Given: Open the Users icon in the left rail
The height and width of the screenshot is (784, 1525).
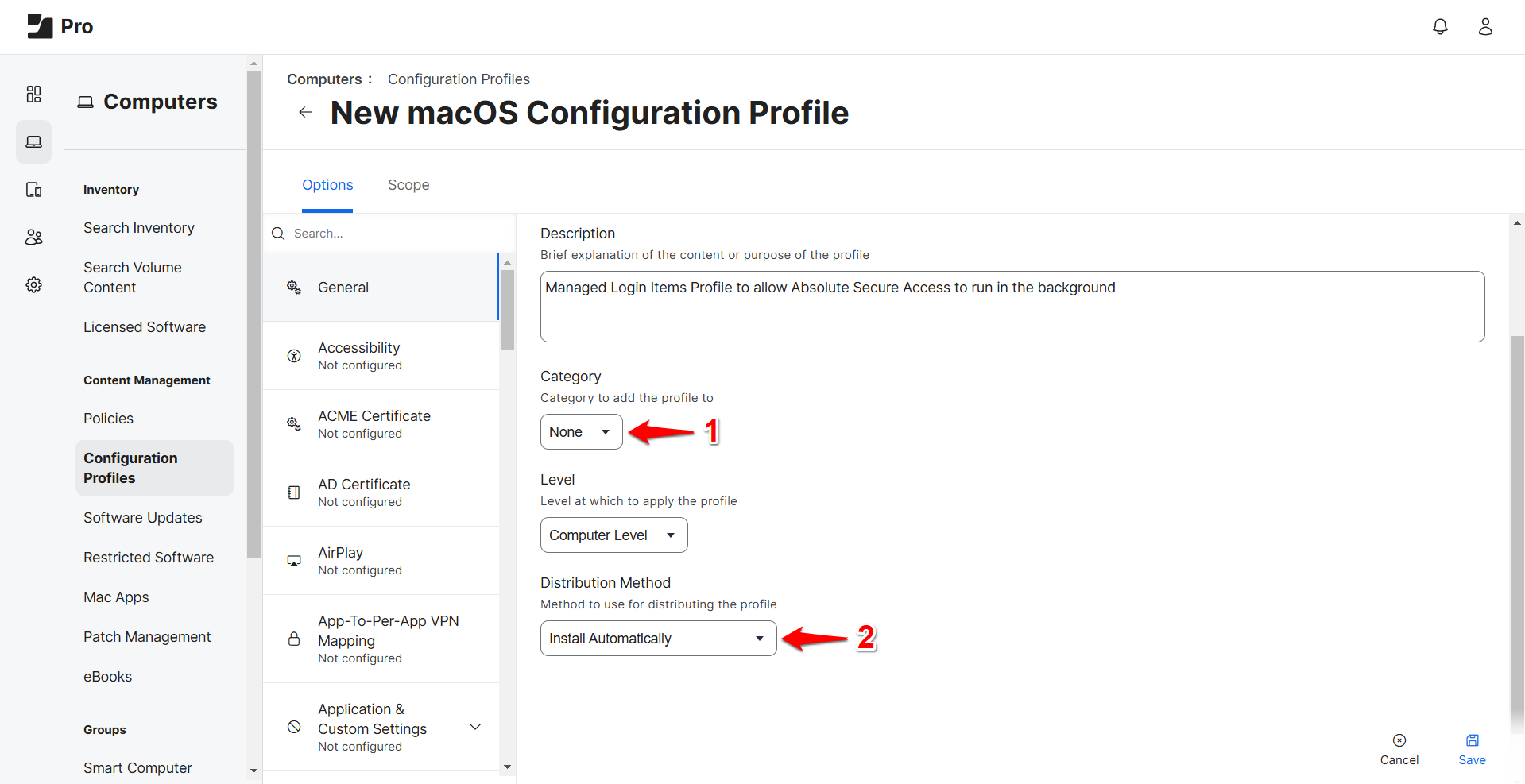Looking at the screenshot, I should click(33, 237).
